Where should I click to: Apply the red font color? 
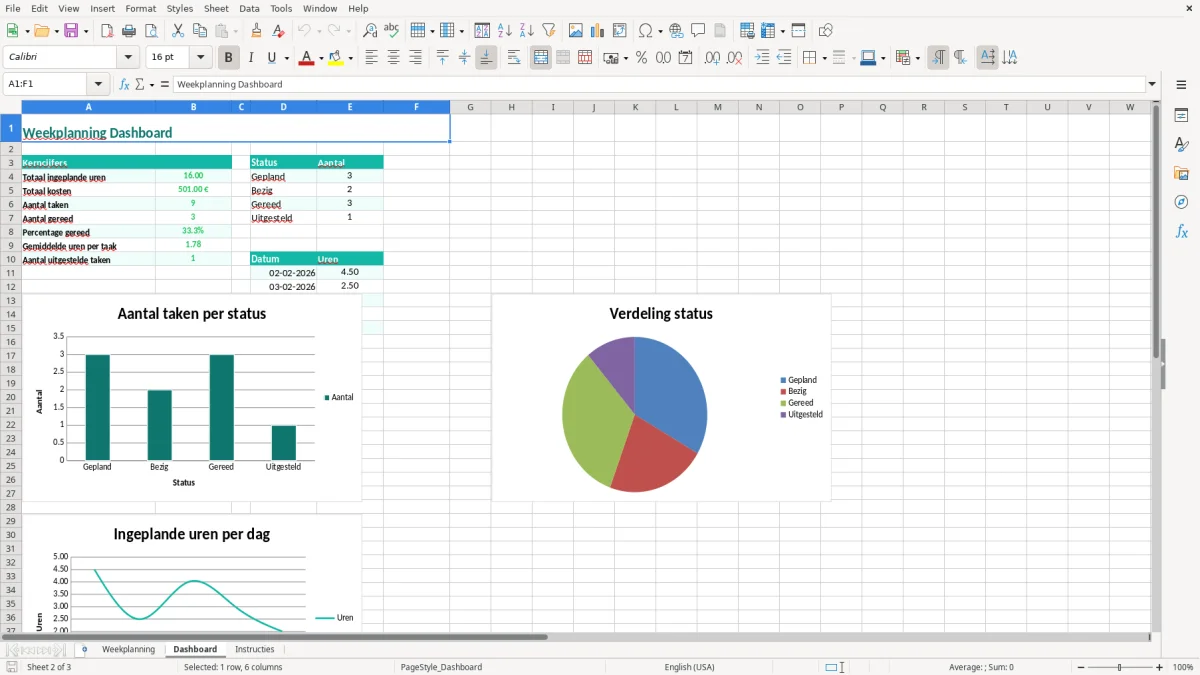[305, 58]
